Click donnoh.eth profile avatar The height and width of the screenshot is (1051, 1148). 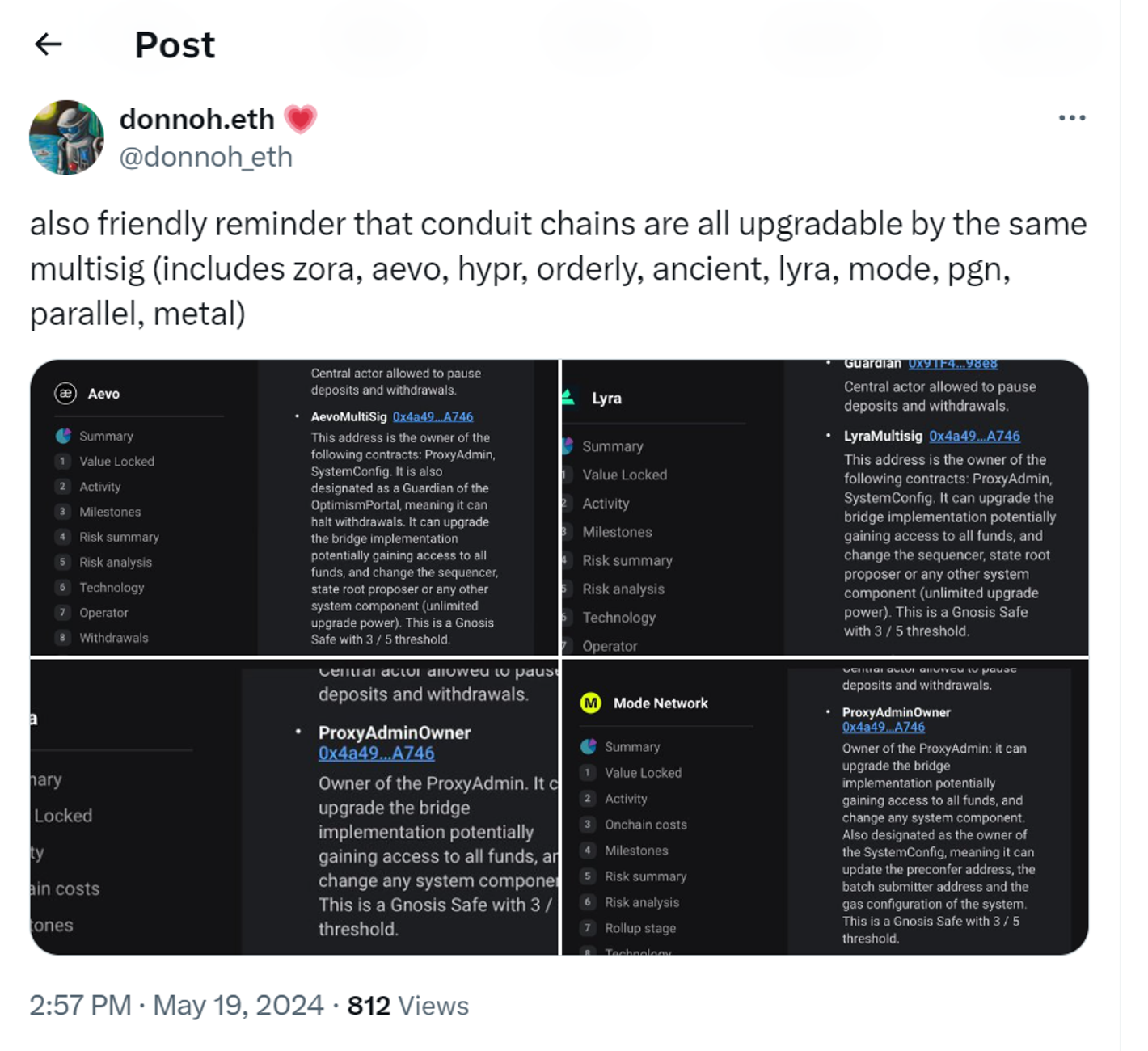[66, 137]
